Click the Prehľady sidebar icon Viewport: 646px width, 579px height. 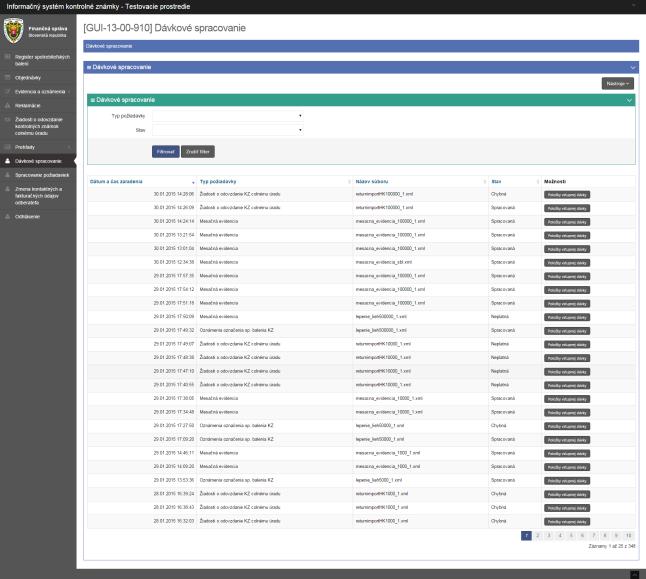(x=7, y=147)
